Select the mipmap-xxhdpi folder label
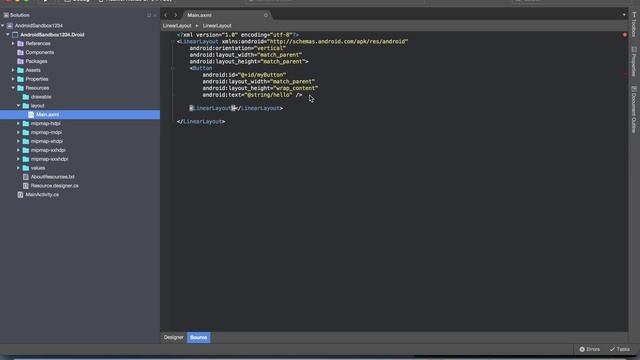The height and width of the screenshot is (360, 640). (48, 150)
